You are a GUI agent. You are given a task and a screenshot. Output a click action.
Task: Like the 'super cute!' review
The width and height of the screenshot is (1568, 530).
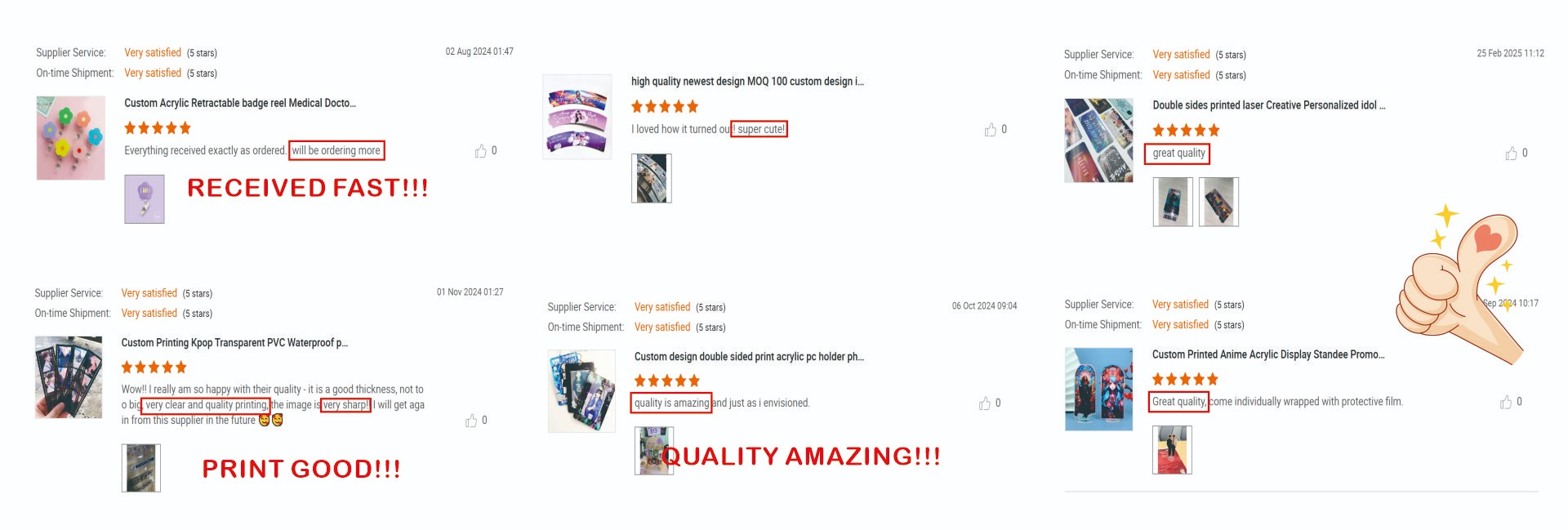(x=990, y=130)
